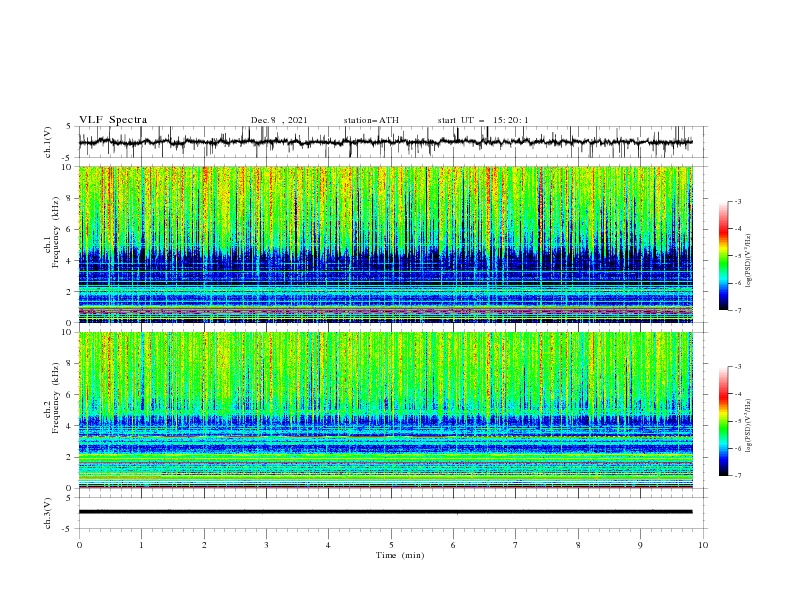Click the 'ch.3(V)' axis label

(48, 513)
